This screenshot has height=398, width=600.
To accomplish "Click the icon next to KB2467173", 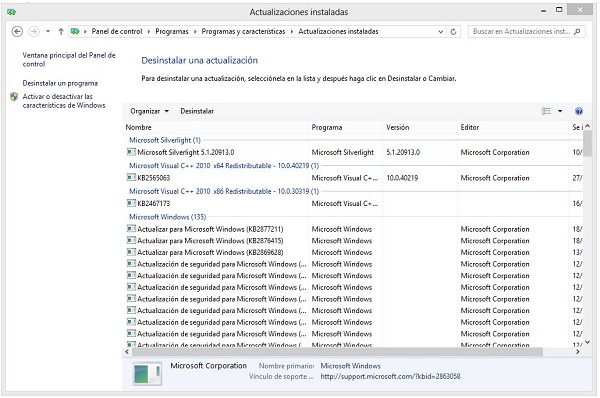I will click(131, 203).
